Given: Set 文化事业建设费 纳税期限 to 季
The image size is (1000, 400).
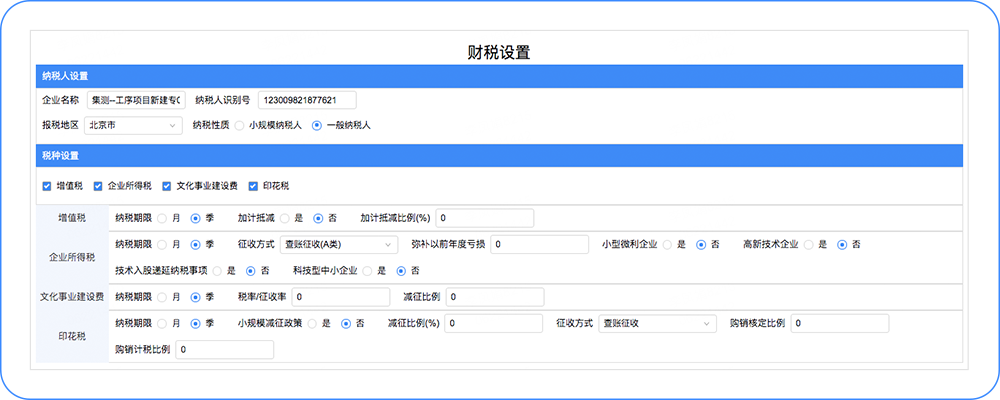Looking at the screenshot, I should pyautogui.click(x=196, y=297).
